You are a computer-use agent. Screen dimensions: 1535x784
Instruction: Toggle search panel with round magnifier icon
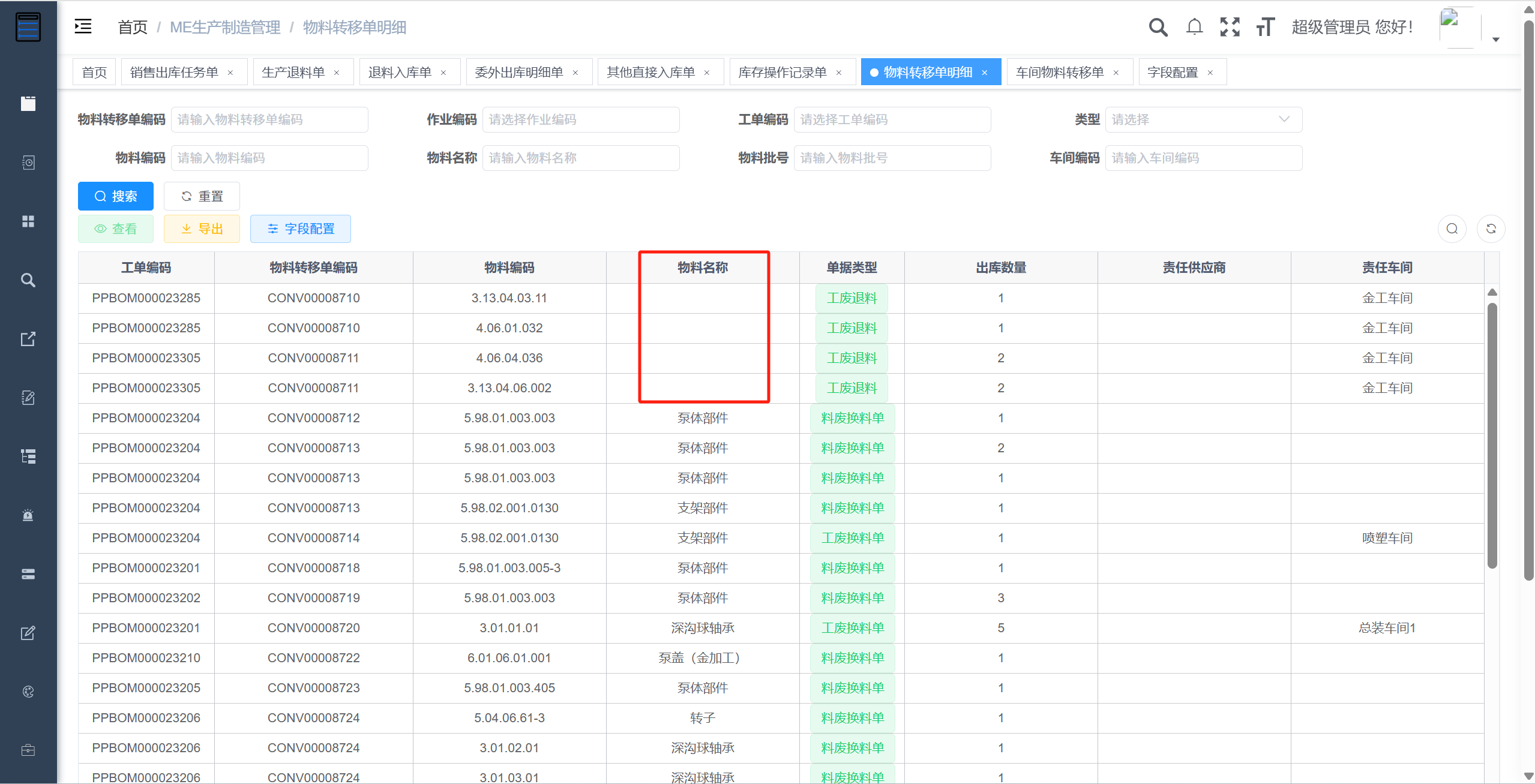(1452, 229)
